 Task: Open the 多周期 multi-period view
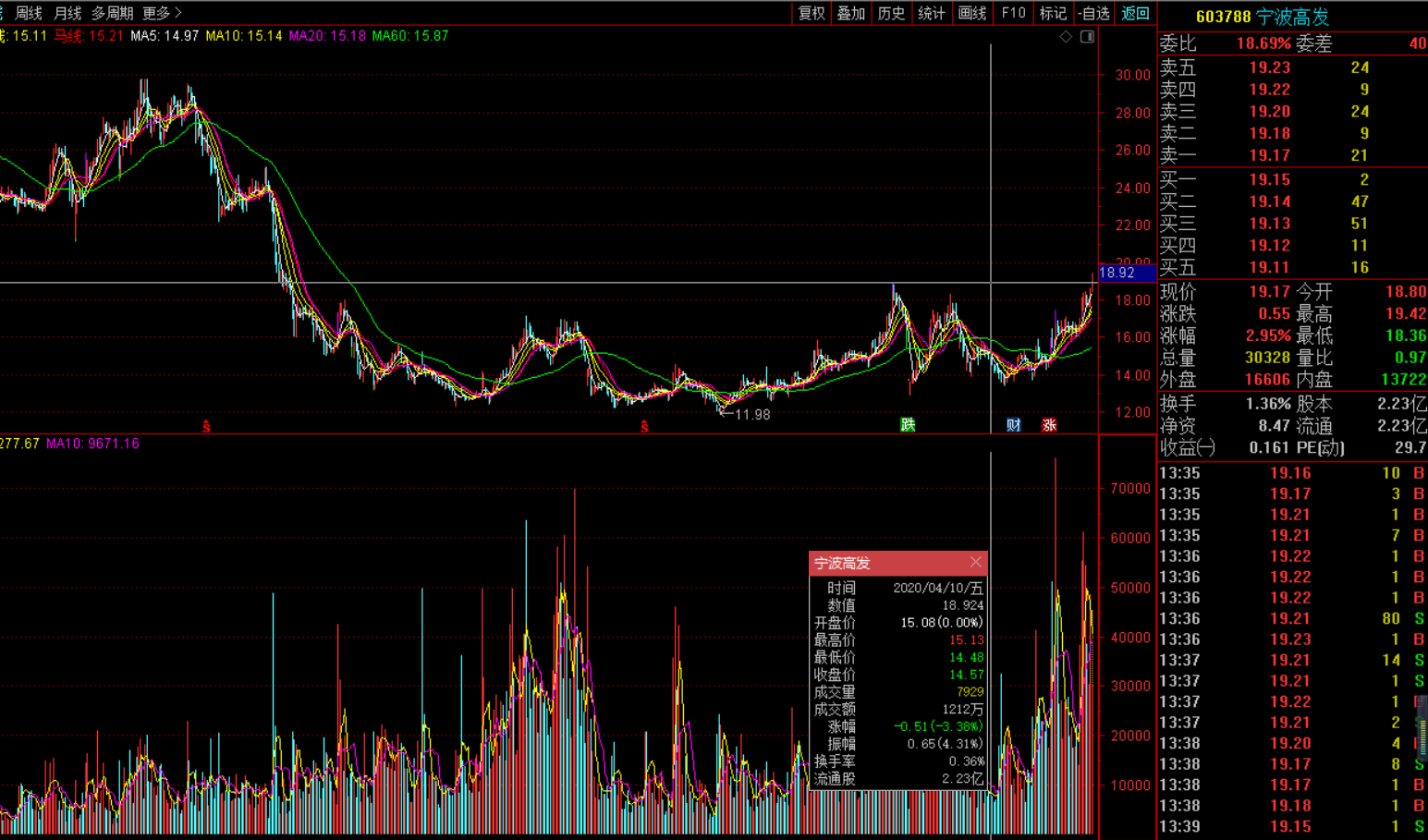[x=112, y=13]
